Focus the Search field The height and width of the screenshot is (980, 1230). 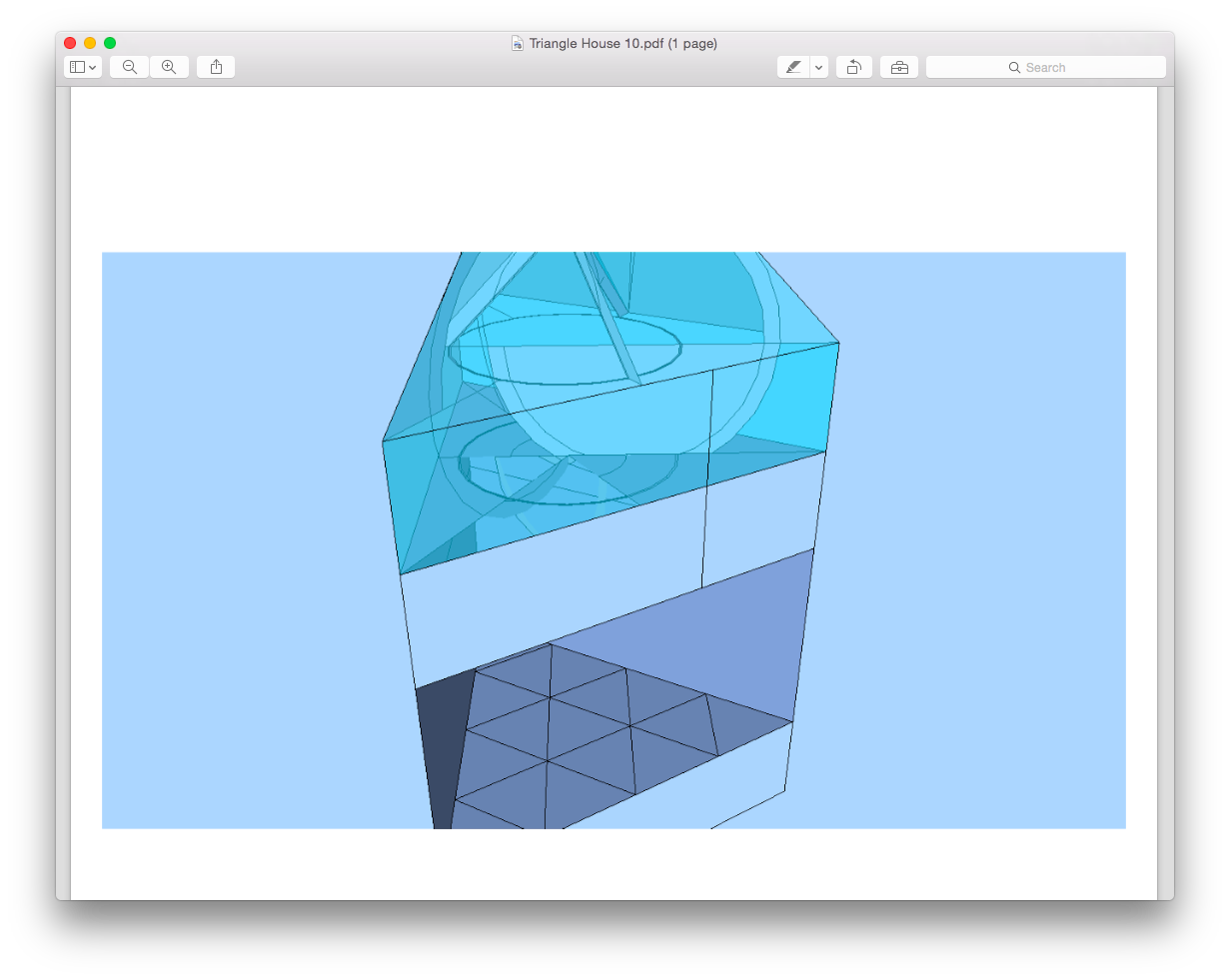coord(1045,67)
